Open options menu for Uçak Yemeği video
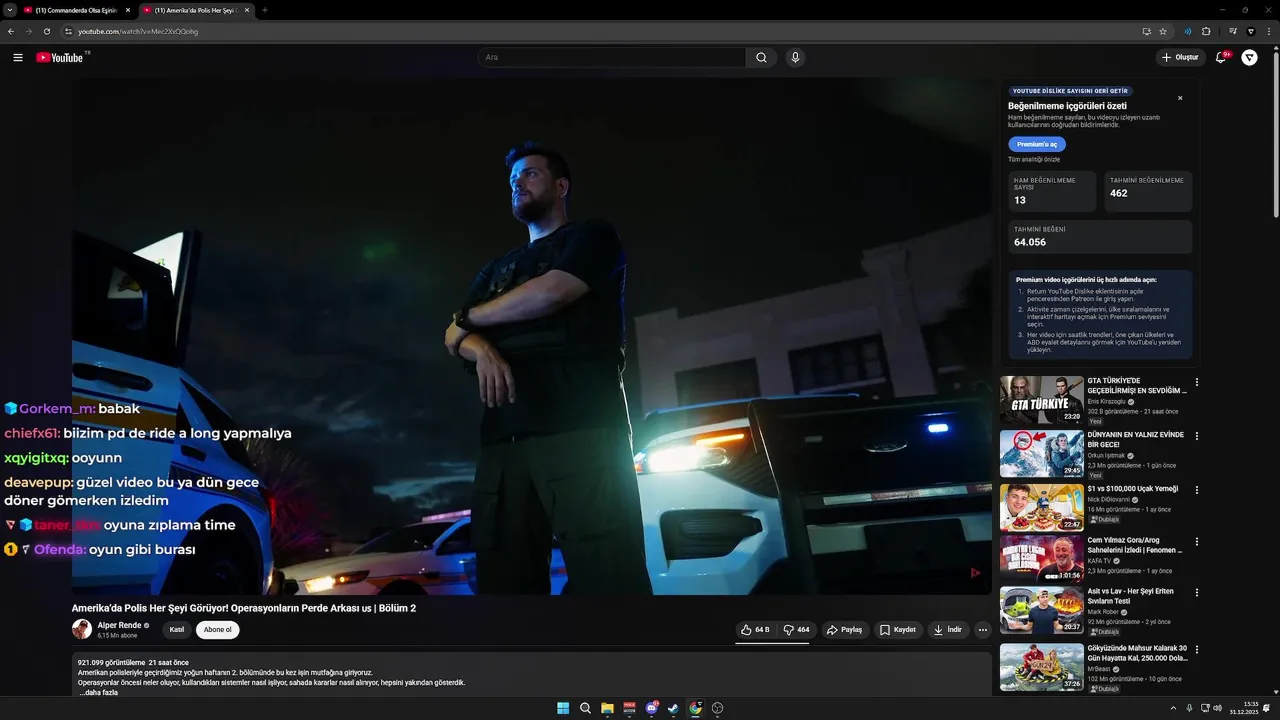 point(1197,490)
